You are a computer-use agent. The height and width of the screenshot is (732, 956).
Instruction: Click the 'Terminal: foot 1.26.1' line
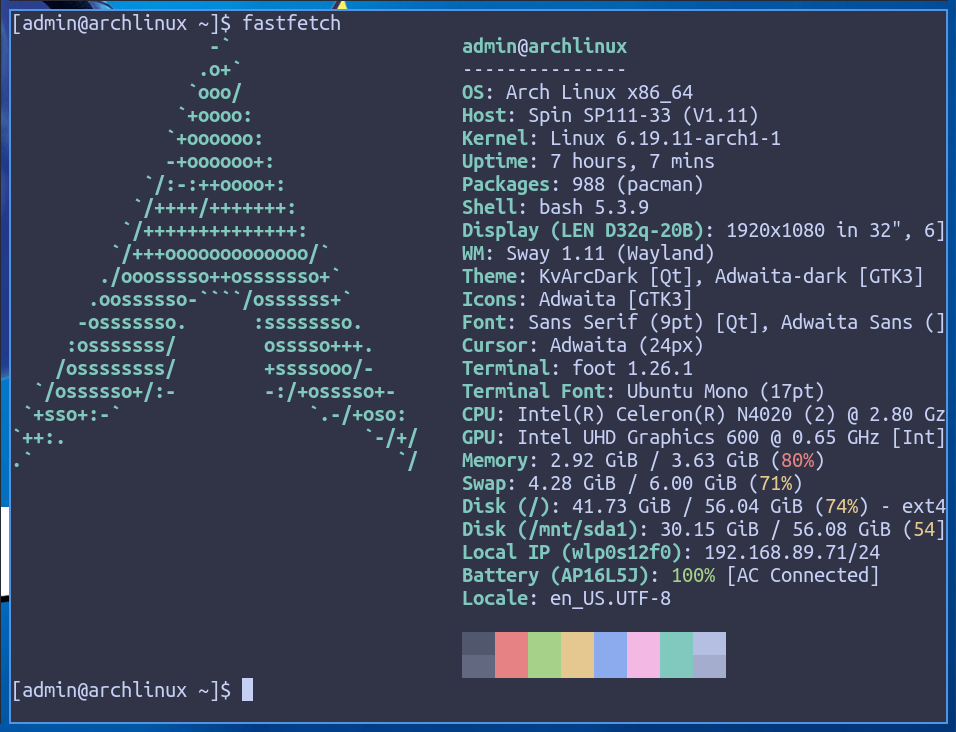click(577, 369)
